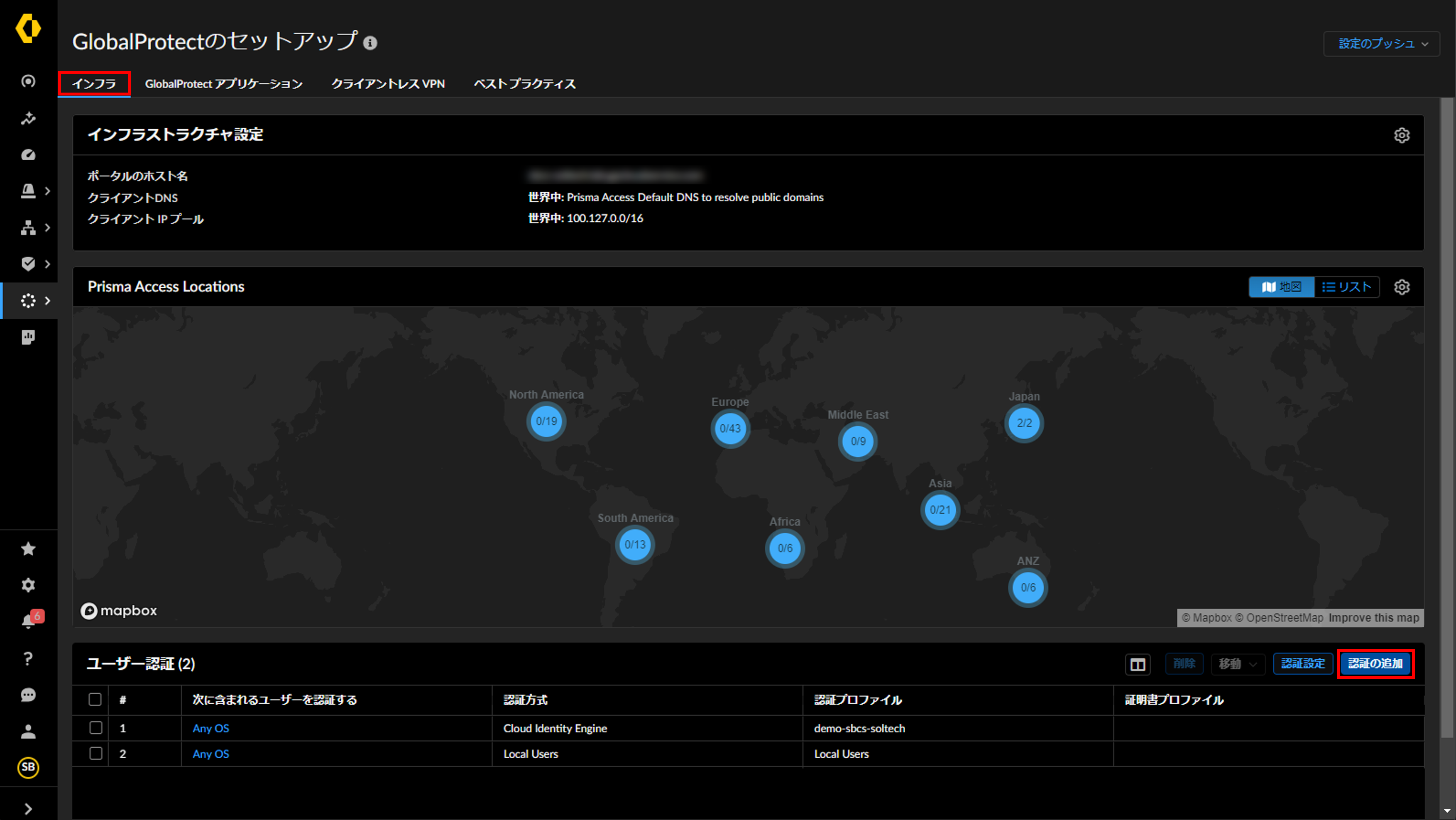Viewport: 1456px width, 820px height.
Task: Click the OpenStreetMap attribution link
Action: [x=1279, y=618]
